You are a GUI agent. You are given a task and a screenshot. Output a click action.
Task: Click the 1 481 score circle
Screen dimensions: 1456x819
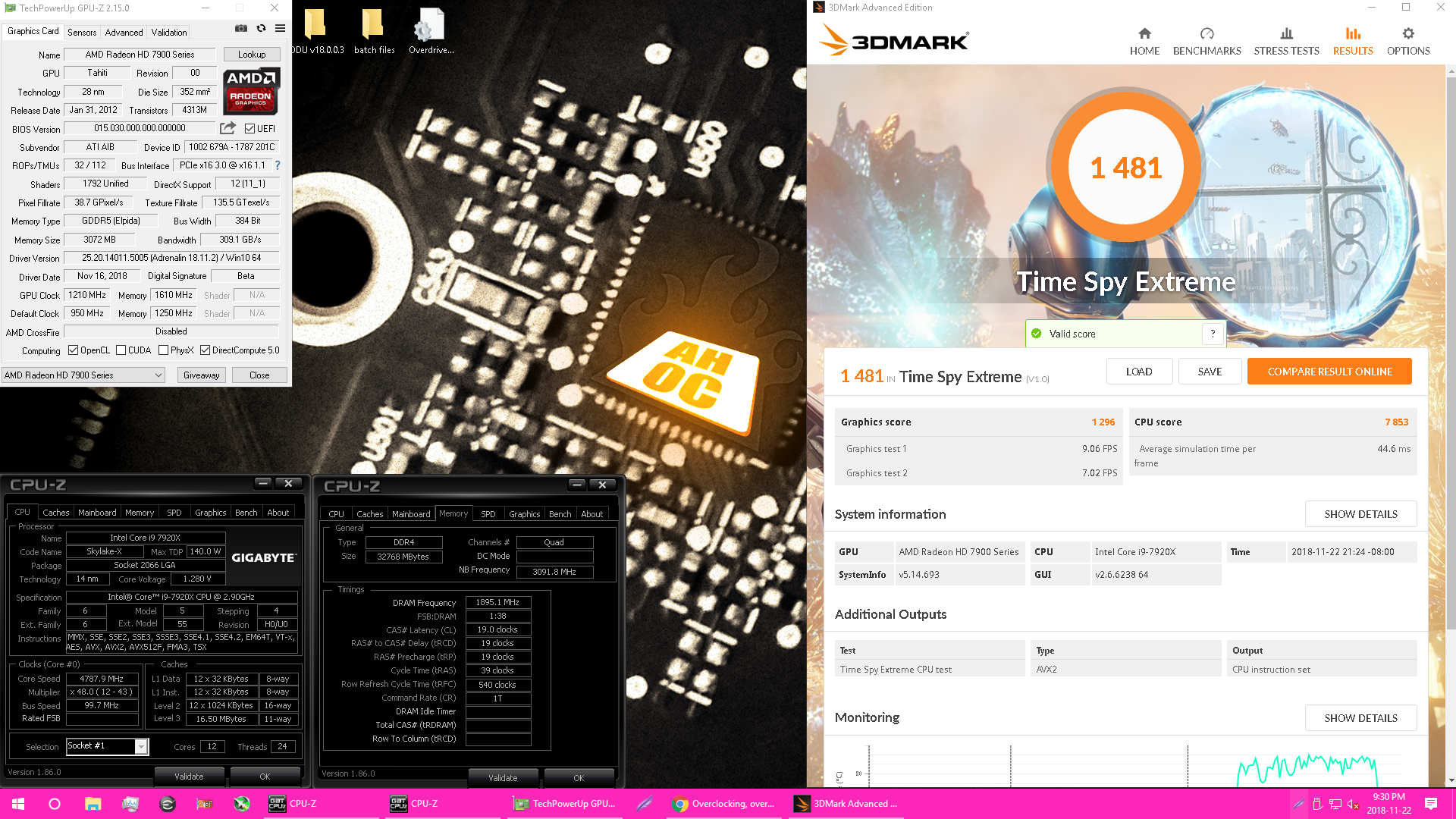tap(1125, 168)
